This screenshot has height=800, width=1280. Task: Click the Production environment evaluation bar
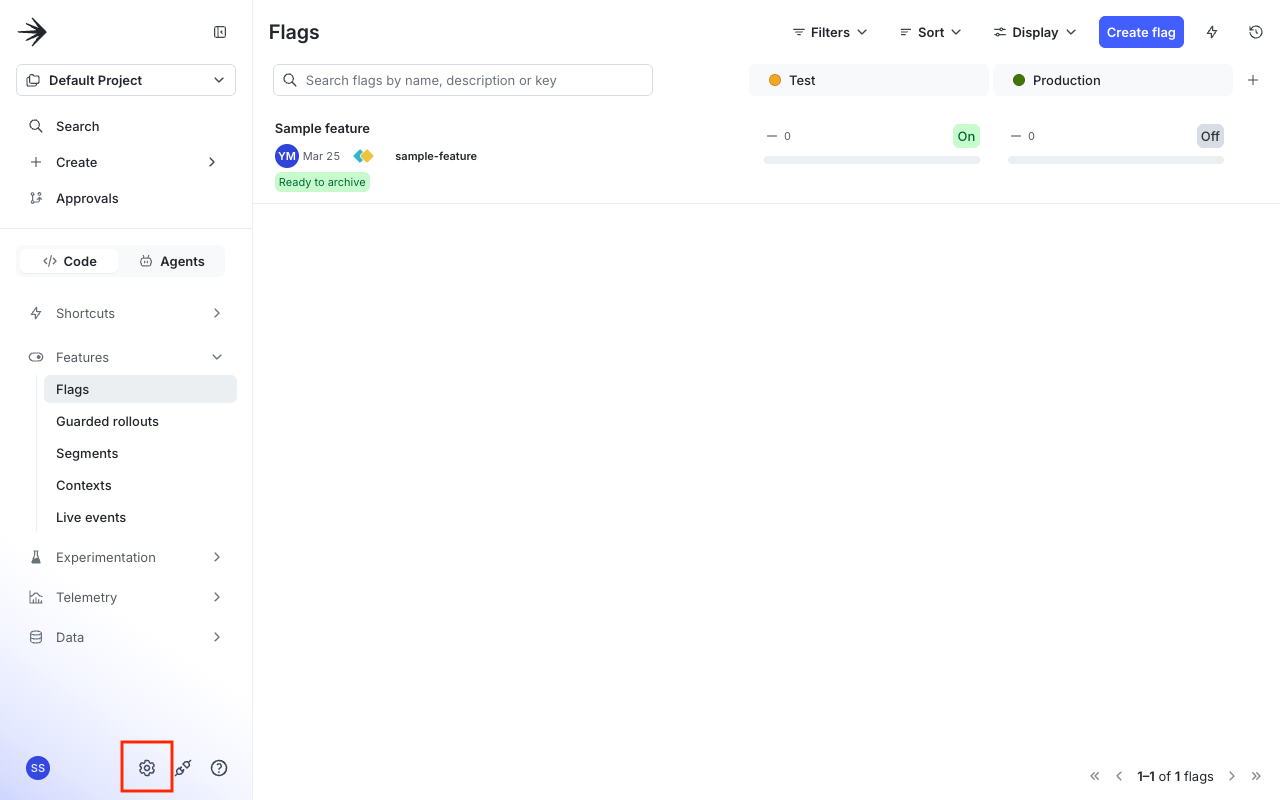tap(1116, 160)
